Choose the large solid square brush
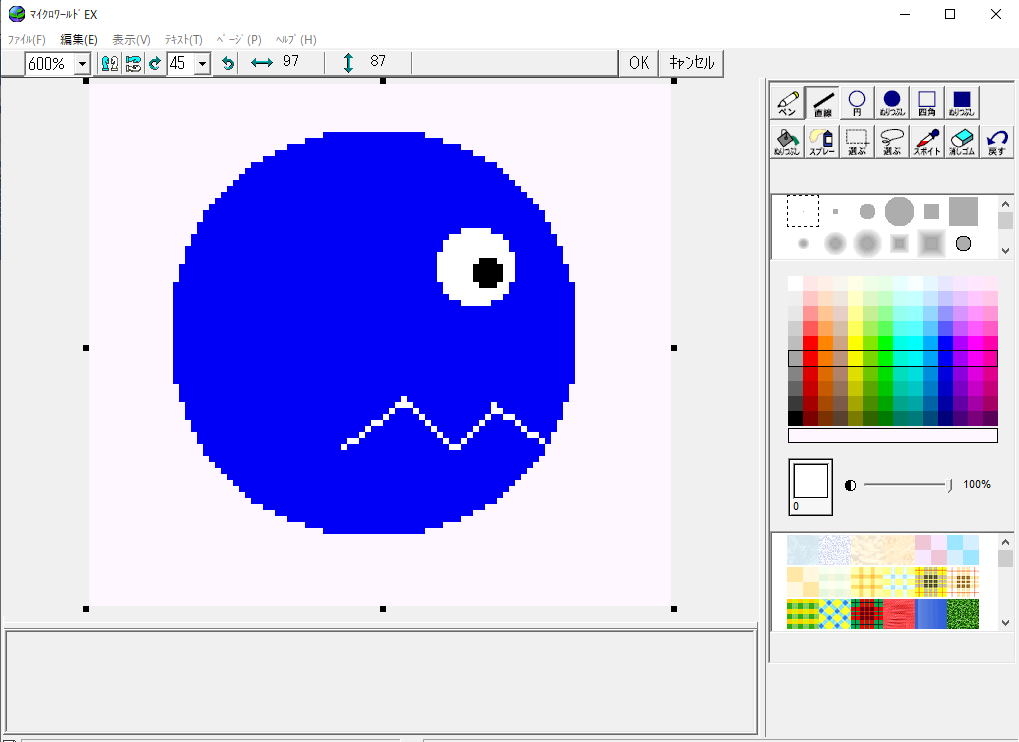Viewport: 1019px width, 742px height. (x=963, y=211)
